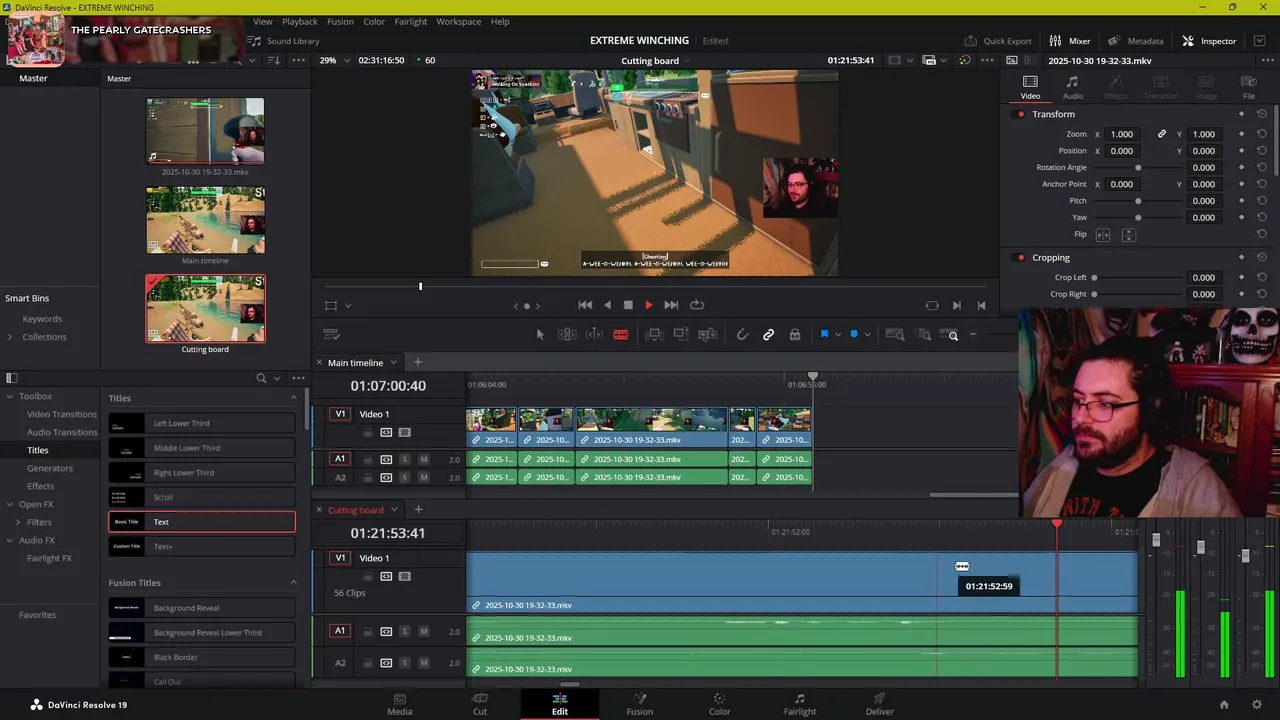This screenshot has width=1280, height=720.
Task: Open the Main timeline tab dropdown
Action: tap(393, 363)
